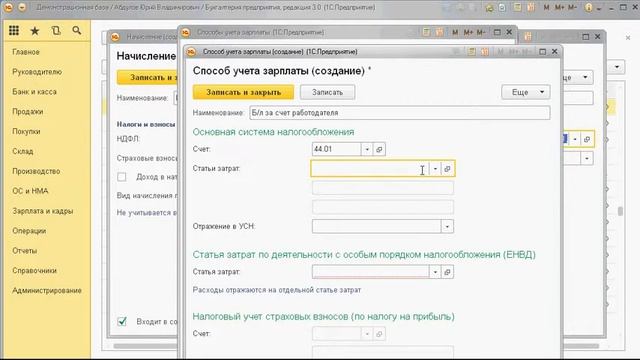The height and width of the screenshot is (360, 640).
Task: Open the ЕНВД Статья затрат item icon
Action: [447, 272]
